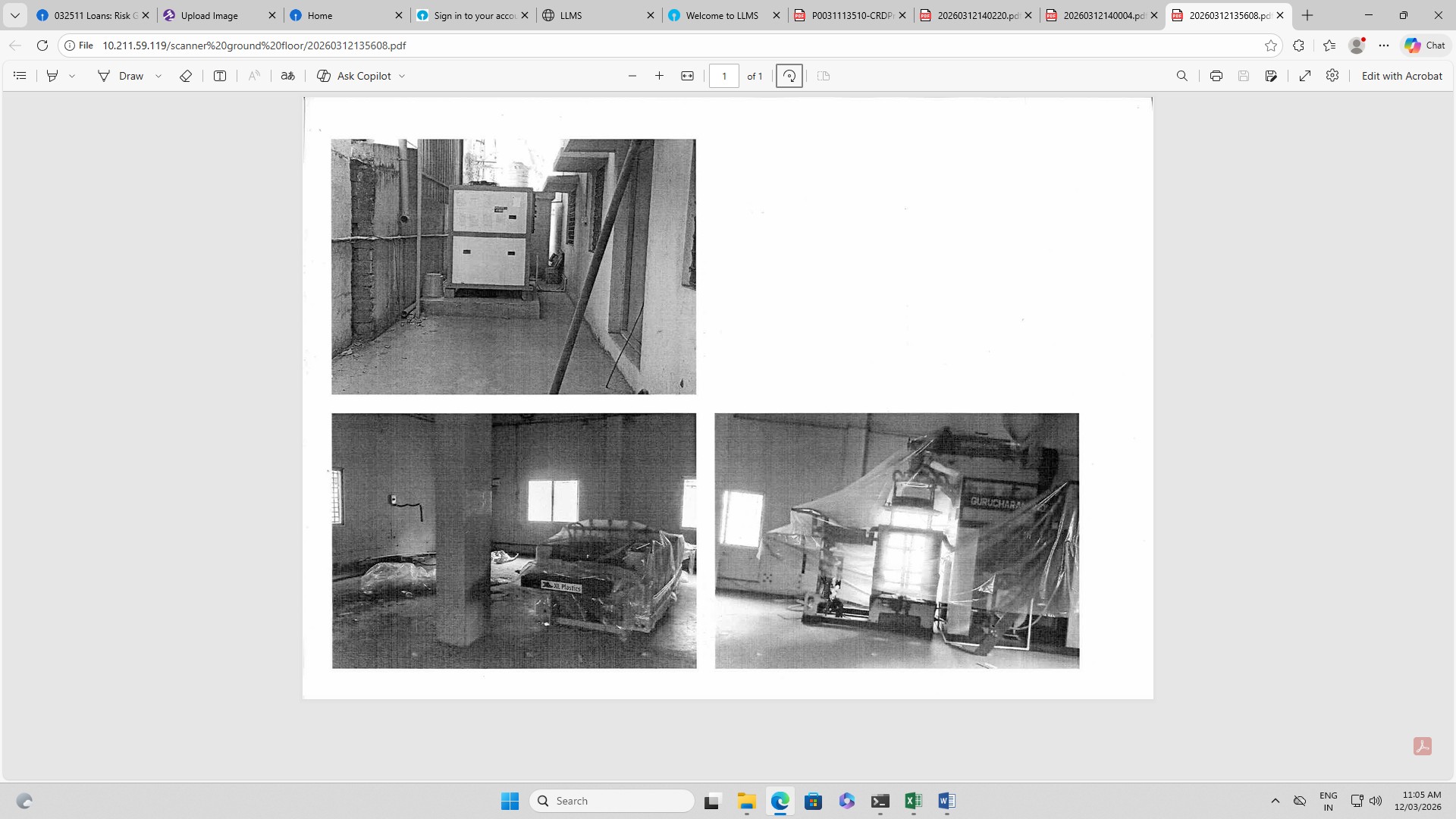Toggle the fit to width icon

tap(687, 76)
